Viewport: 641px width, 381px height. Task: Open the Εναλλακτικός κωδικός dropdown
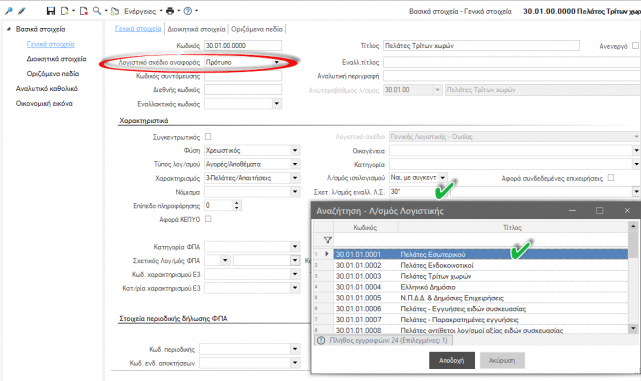click(277, 103)
